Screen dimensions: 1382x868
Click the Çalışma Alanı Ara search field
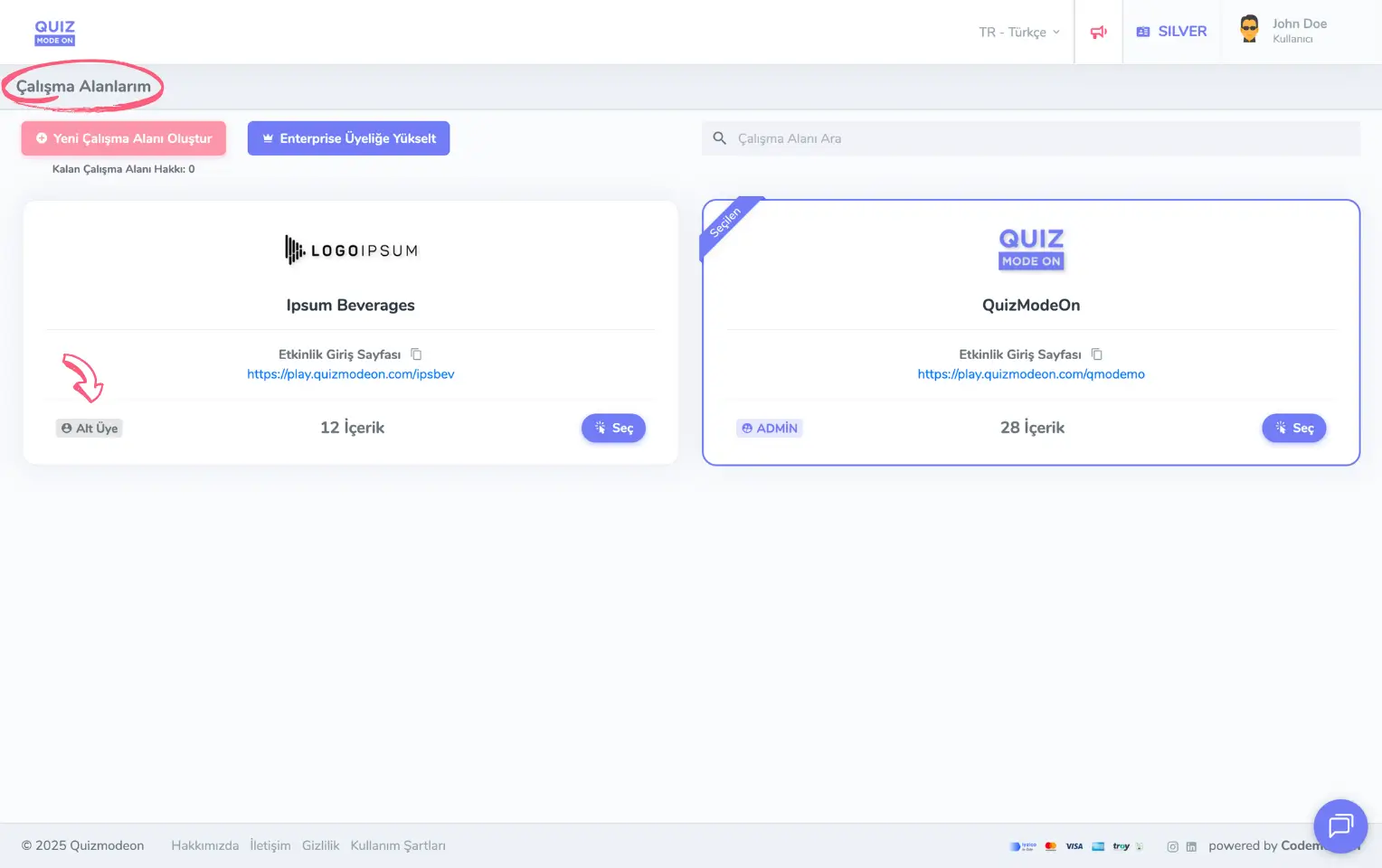point(1040,138)
